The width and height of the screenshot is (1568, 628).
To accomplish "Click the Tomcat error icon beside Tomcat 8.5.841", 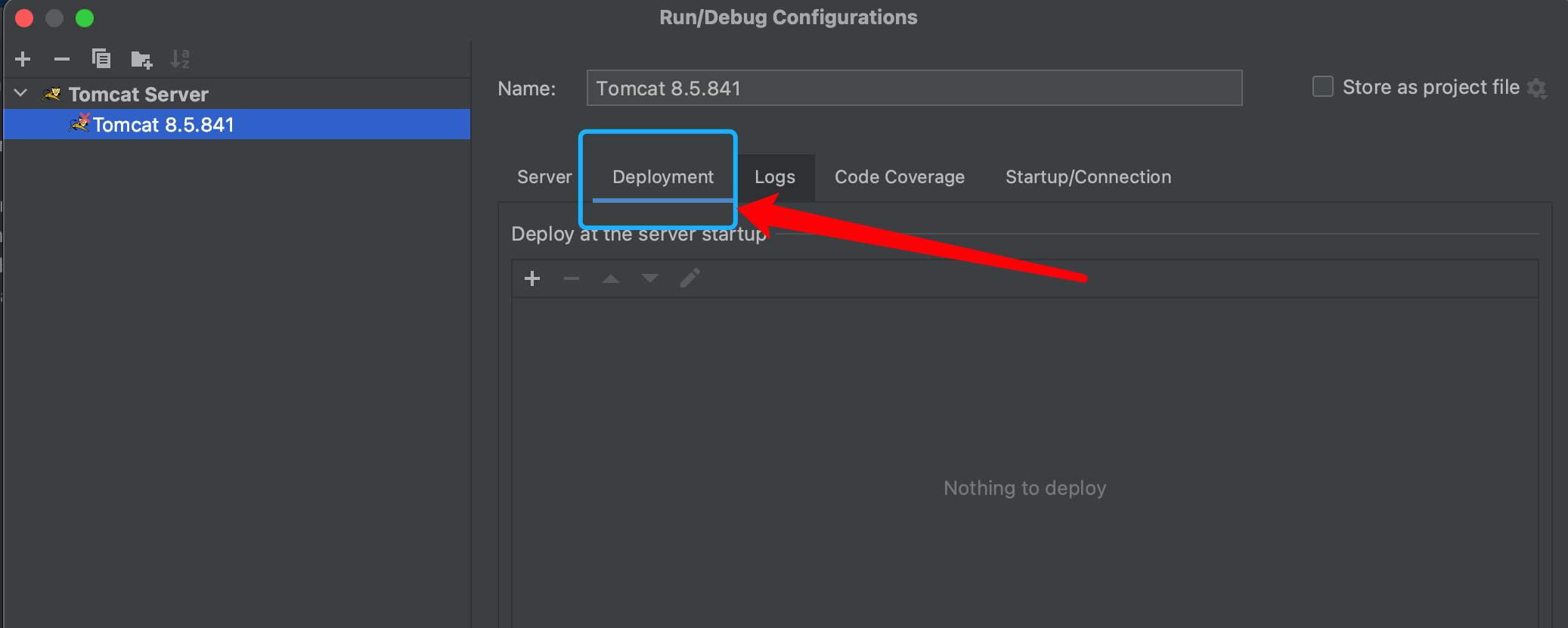I will coord(79,123).
